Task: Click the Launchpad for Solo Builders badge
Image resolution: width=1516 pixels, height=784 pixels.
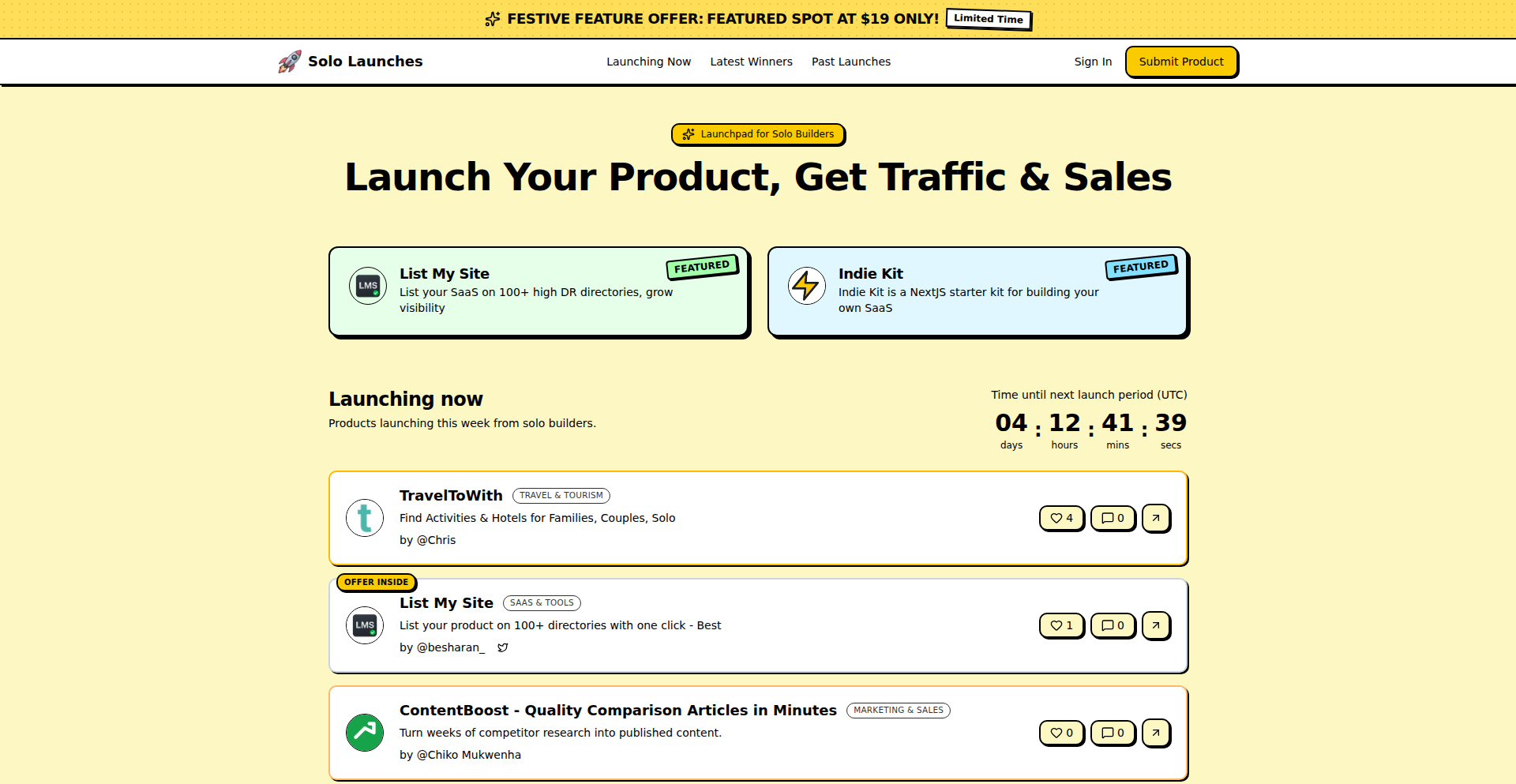Action: pyautogui.click(x=758, y=134)
